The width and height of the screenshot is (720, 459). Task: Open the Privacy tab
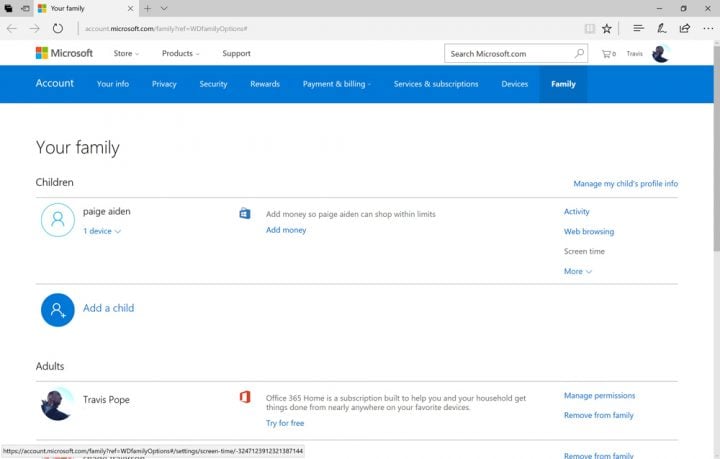(164, 84)
